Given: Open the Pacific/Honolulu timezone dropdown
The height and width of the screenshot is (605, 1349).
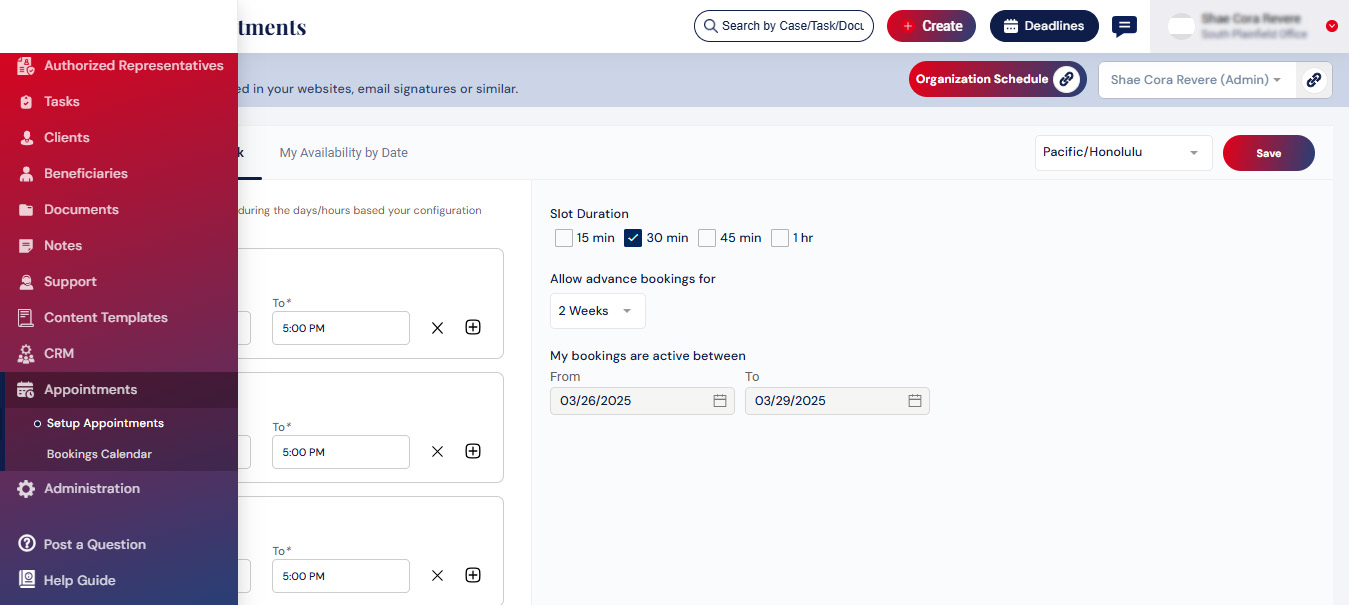Looking at the screenshot, I should click(x=1123, y=153).
